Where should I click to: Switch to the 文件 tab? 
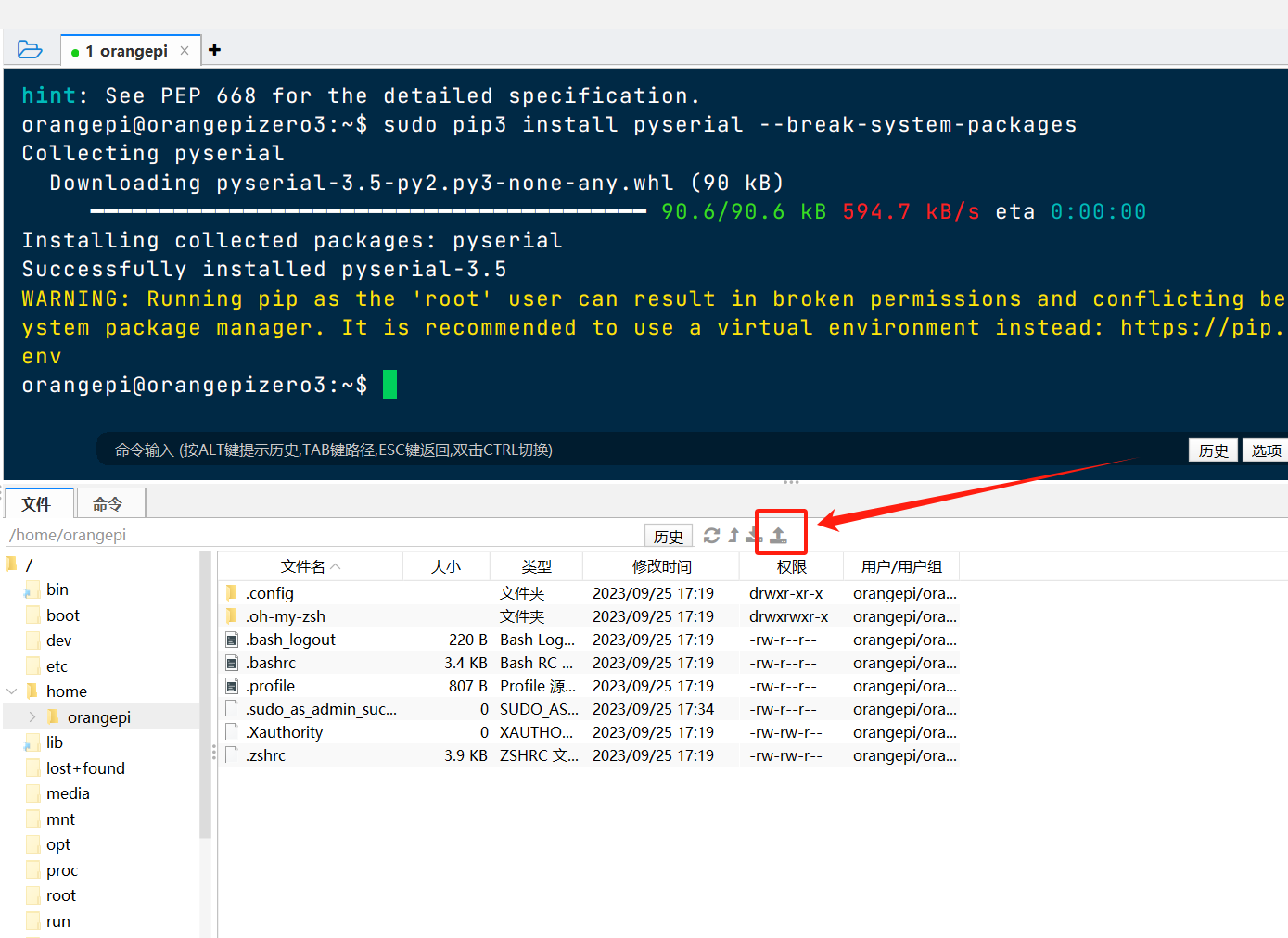click(37, 503)
